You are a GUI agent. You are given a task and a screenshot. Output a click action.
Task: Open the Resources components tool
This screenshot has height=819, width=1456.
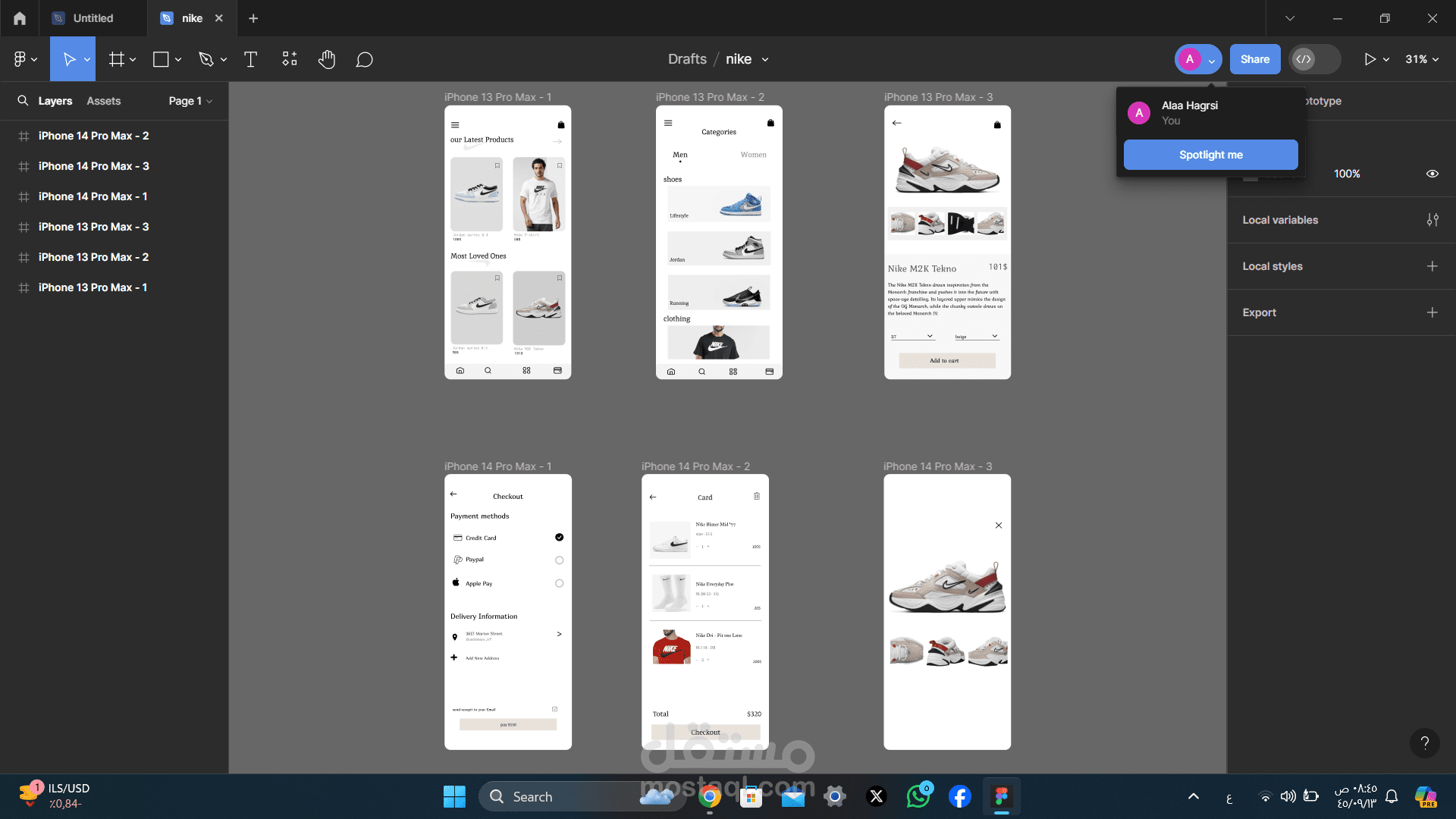289,59
